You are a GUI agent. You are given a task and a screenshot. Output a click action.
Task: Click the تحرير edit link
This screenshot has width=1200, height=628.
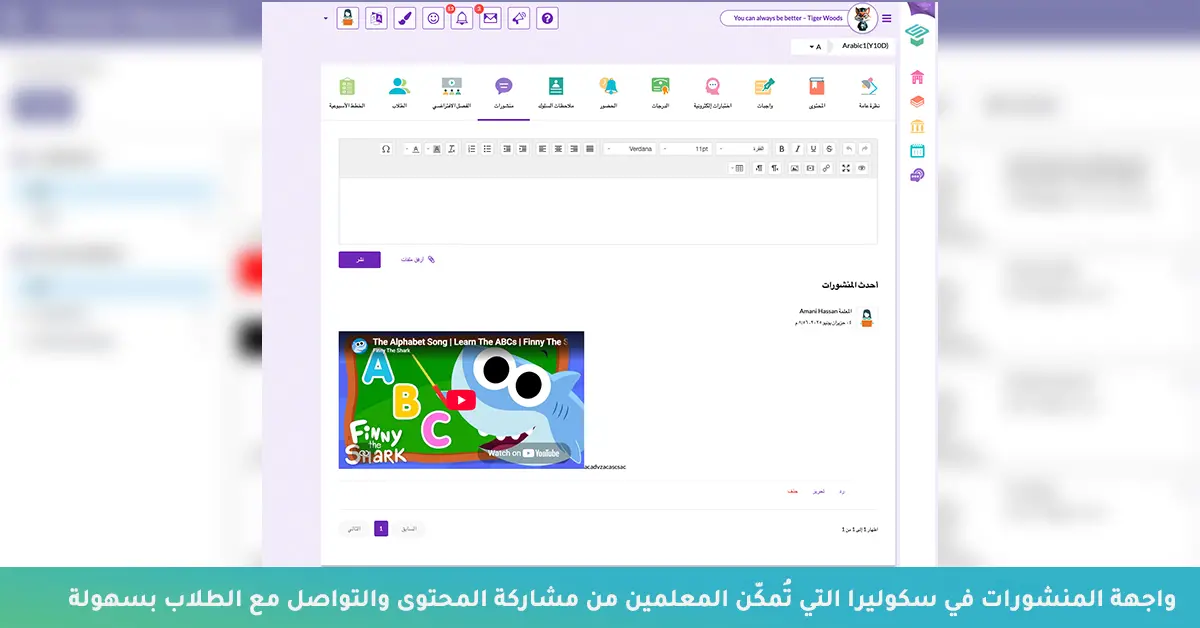[818, 492]
